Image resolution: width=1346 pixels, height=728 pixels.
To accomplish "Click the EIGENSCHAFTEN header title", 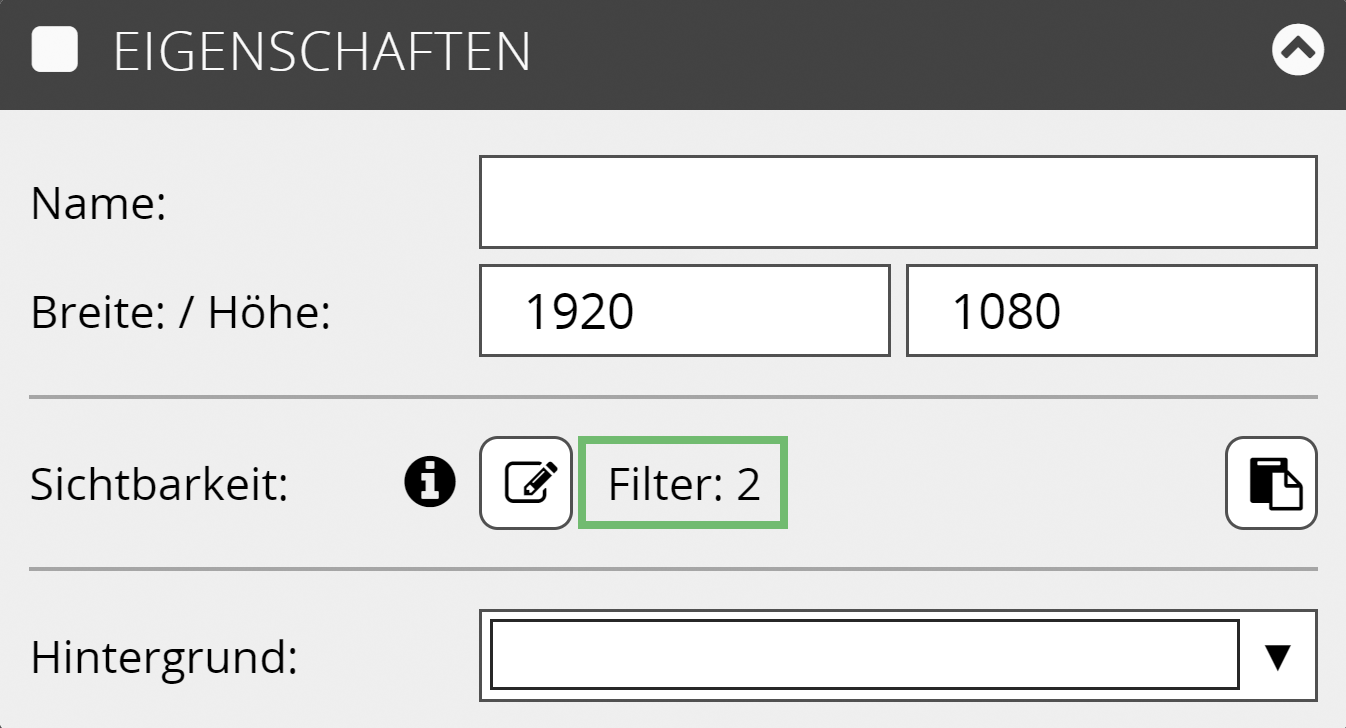I will pos(322,52).
